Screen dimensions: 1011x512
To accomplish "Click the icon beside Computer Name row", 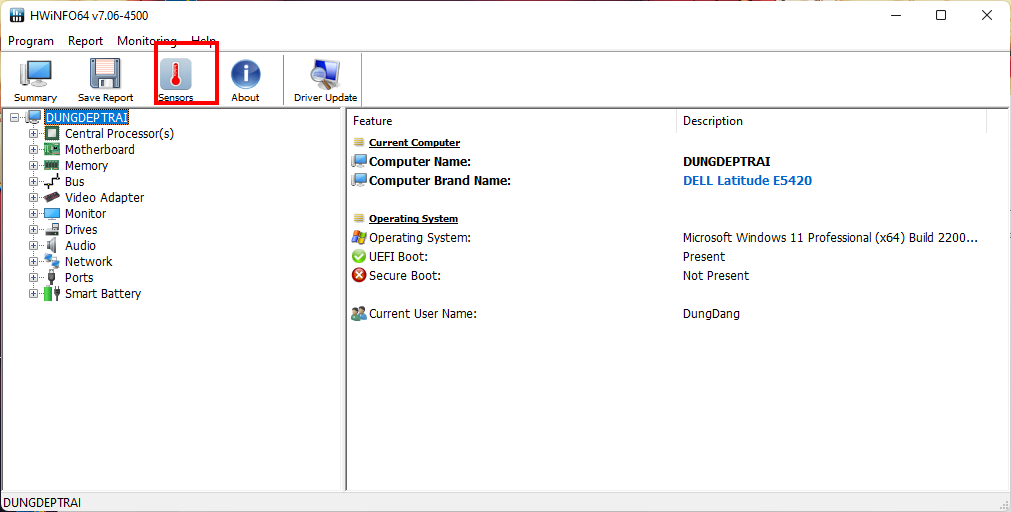I will tap(359, 161).
